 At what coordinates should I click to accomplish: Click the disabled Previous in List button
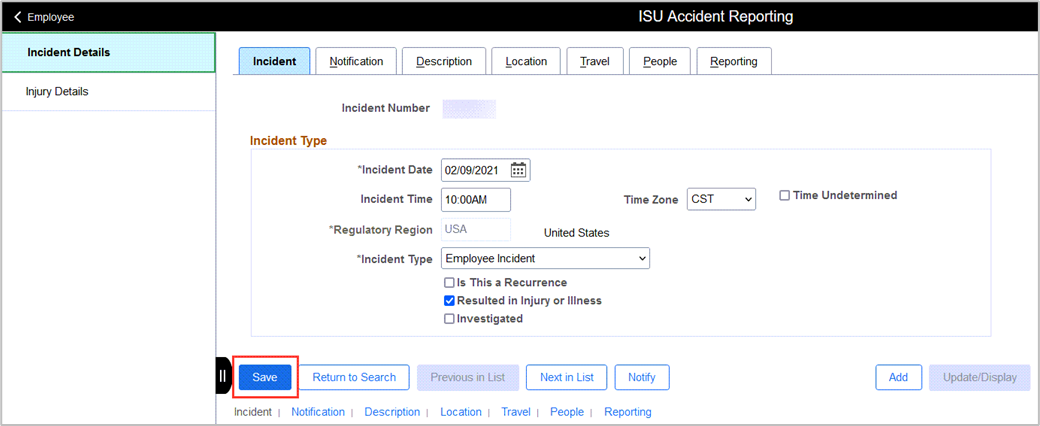pyautogui.click(x=468, y=377)
